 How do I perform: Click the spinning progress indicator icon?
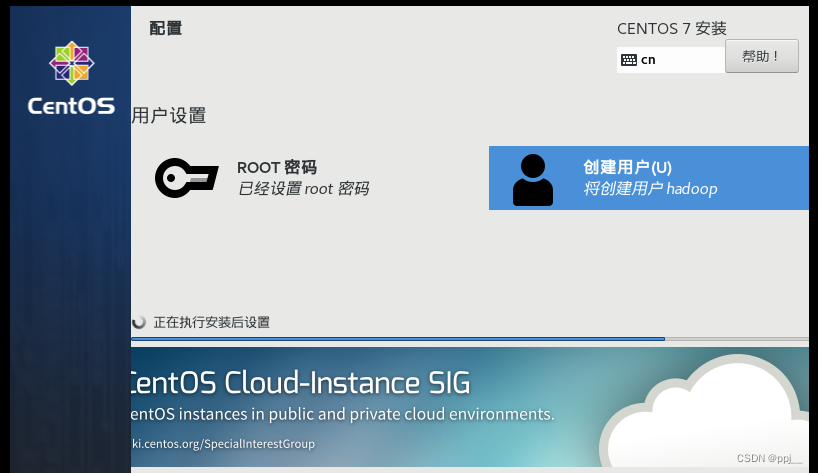pyautogui.click(x=139, y=322)
